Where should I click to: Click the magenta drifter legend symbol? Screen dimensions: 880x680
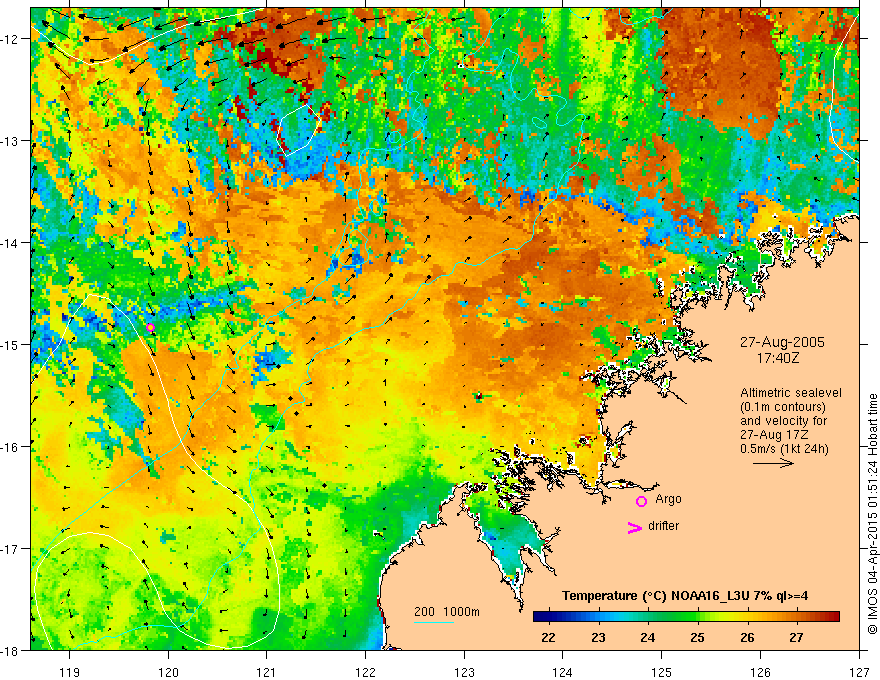[634, 527]
